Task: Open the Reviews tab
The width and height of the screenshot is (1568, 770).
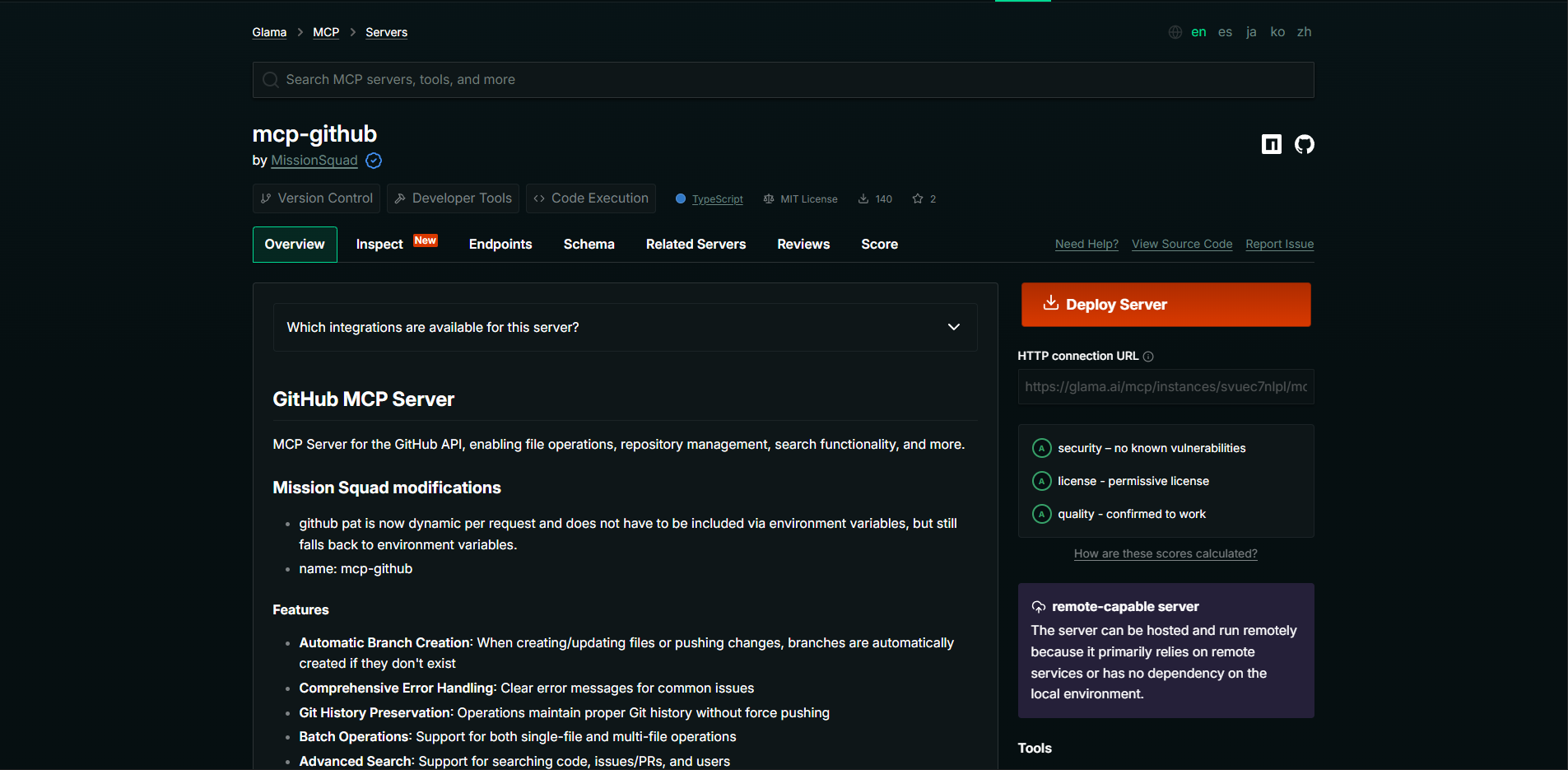Action: coord(803,244)
